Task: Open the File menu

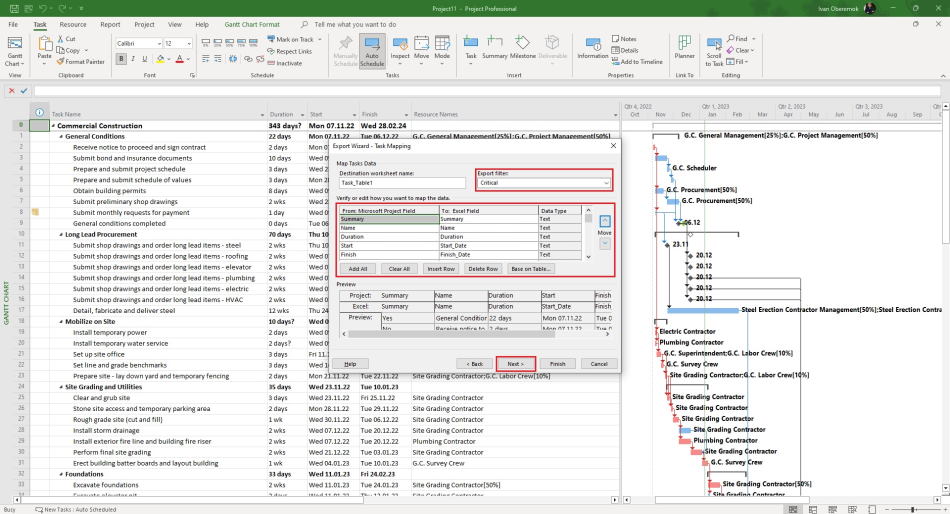Action: (13, 24)
